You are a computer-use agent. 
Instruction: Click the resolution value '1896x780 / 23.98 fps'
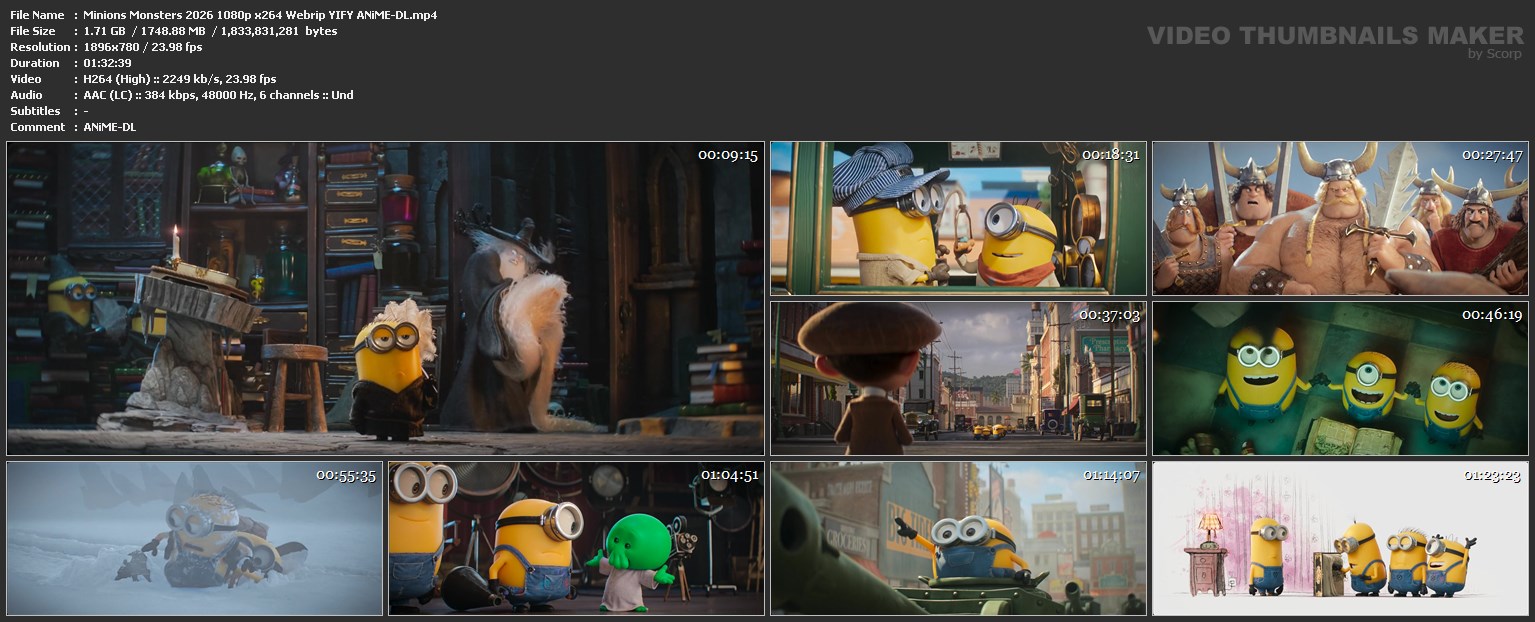[x=143, y=47]
